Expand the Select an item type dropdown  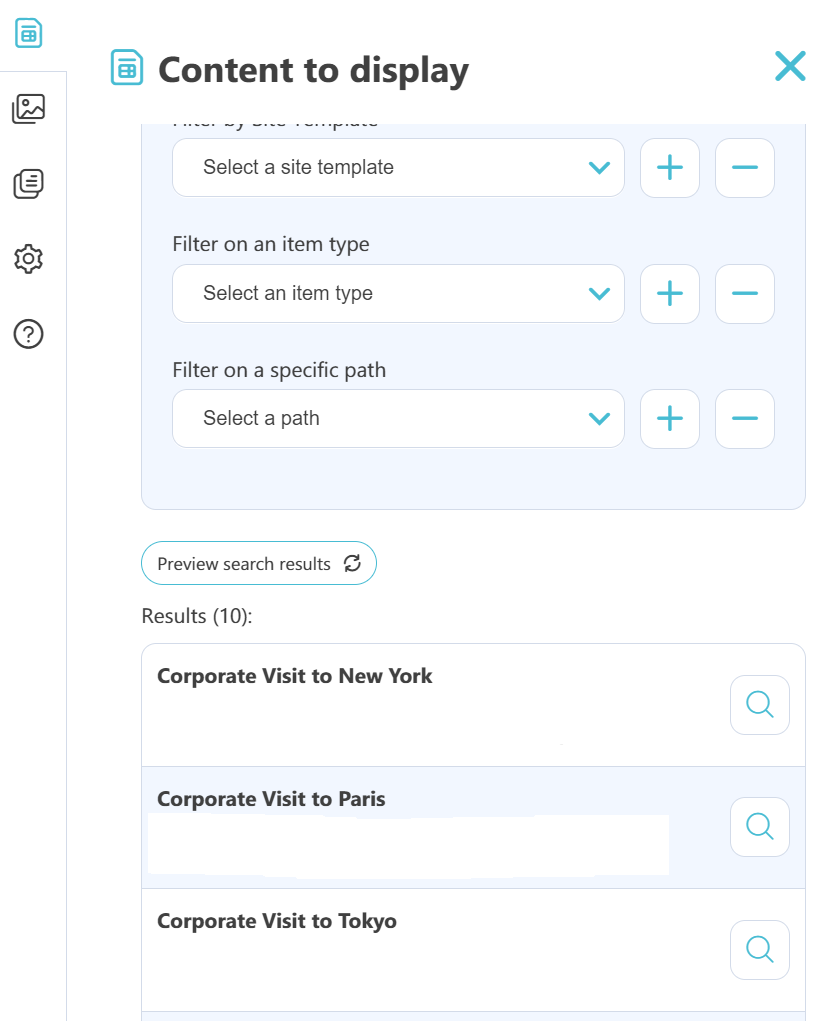point(398,294)
